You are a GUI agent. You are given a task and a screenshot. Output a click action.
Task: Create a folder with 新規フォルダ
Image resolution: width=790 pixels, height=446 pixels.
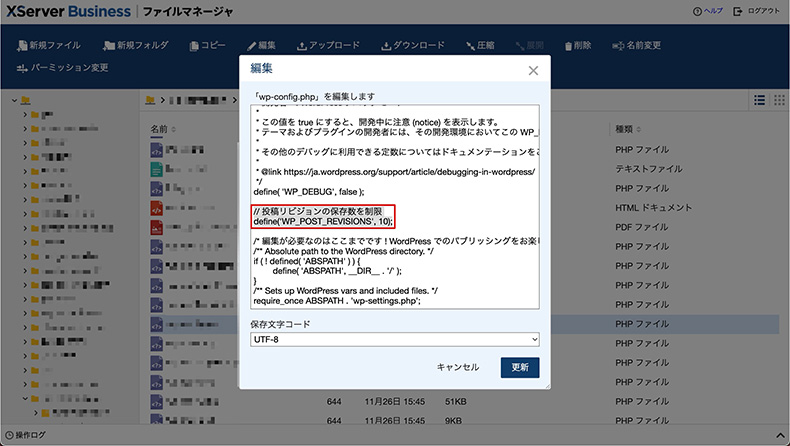click(136, 45)
